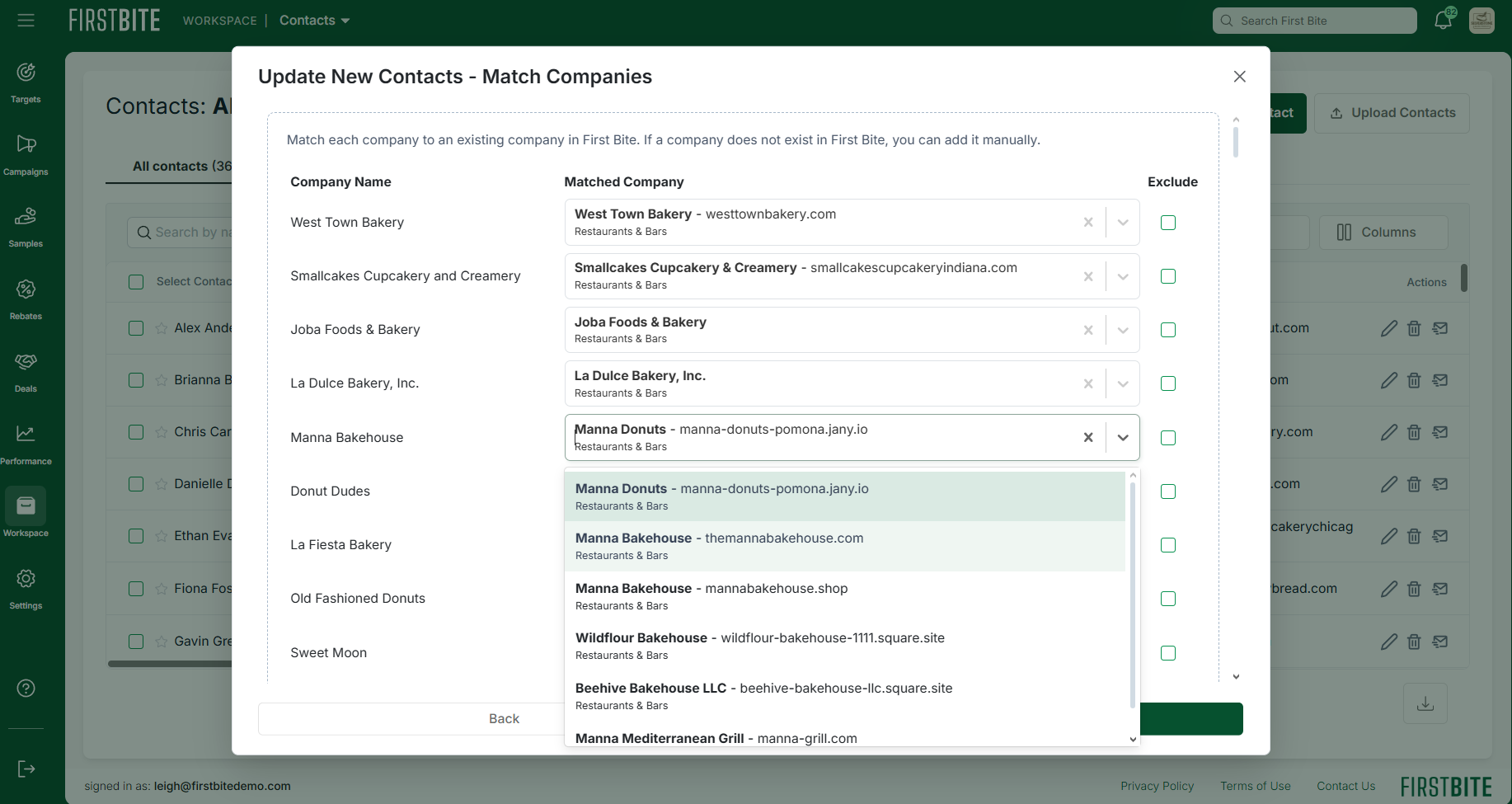Click the download icon button
This screenshot has height=804, width=1512.
point(1425,703)
